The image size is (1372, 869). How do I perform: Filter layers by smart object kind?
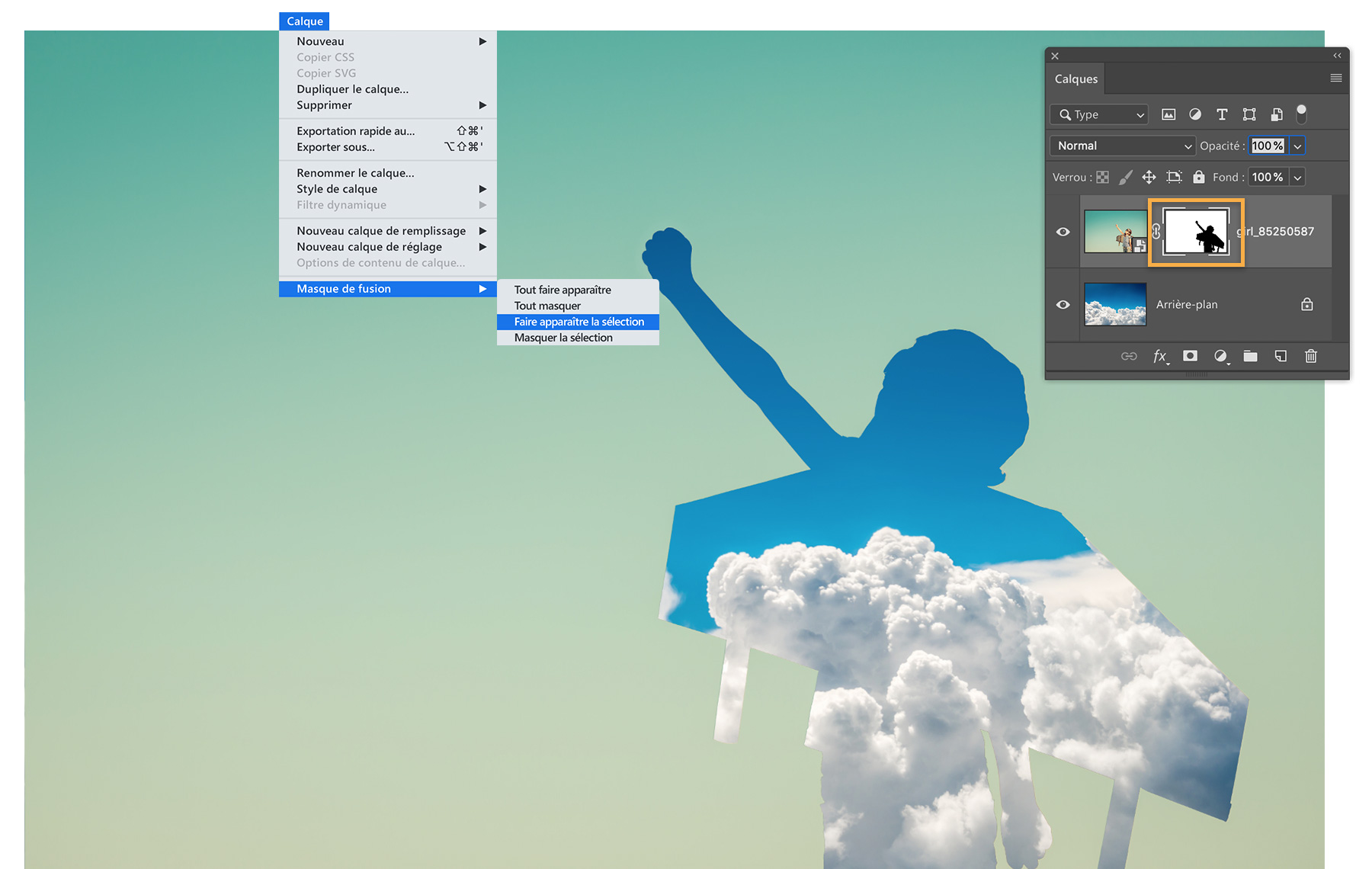point(1277,114)
